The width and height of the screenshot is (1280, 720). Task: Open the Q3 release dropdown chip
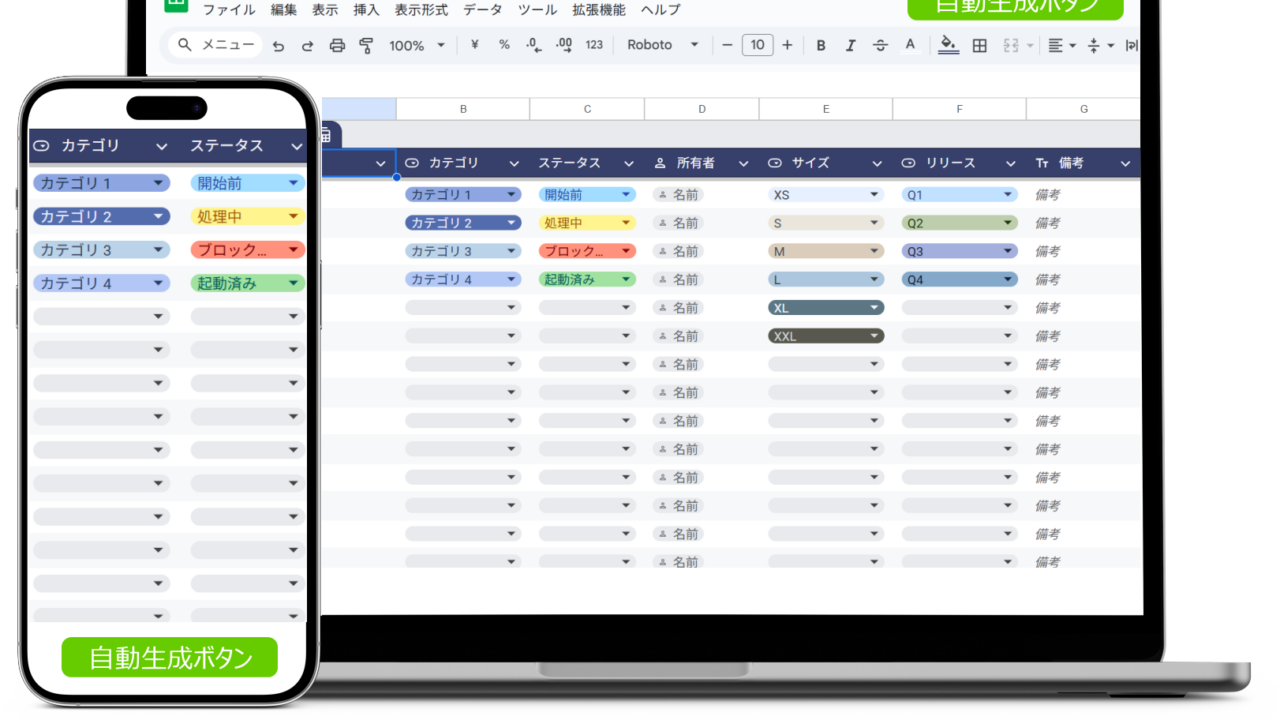coord(959,252)
